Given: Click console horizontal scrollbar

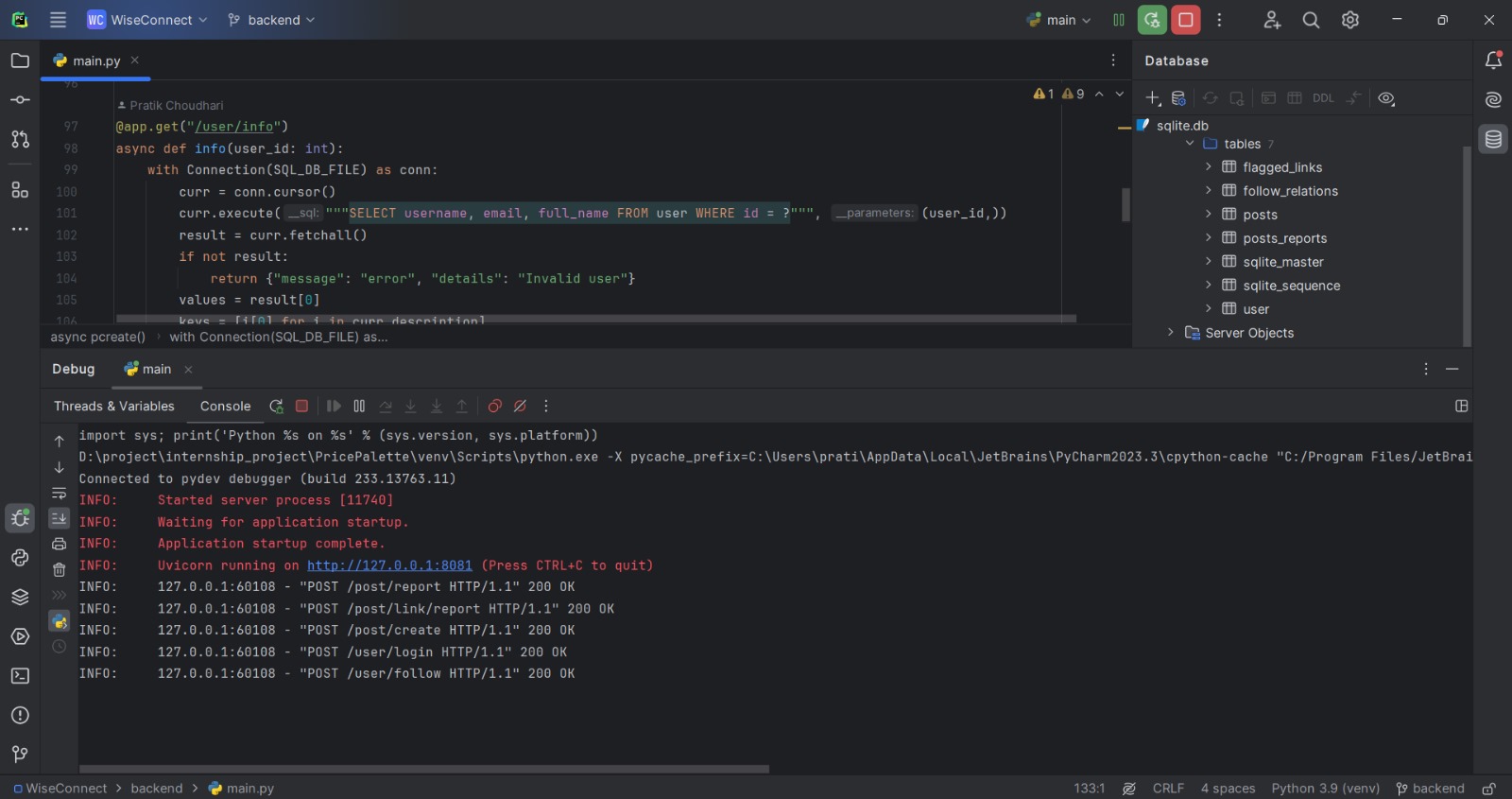Looking at the screenshot, I should coord(423,769).
